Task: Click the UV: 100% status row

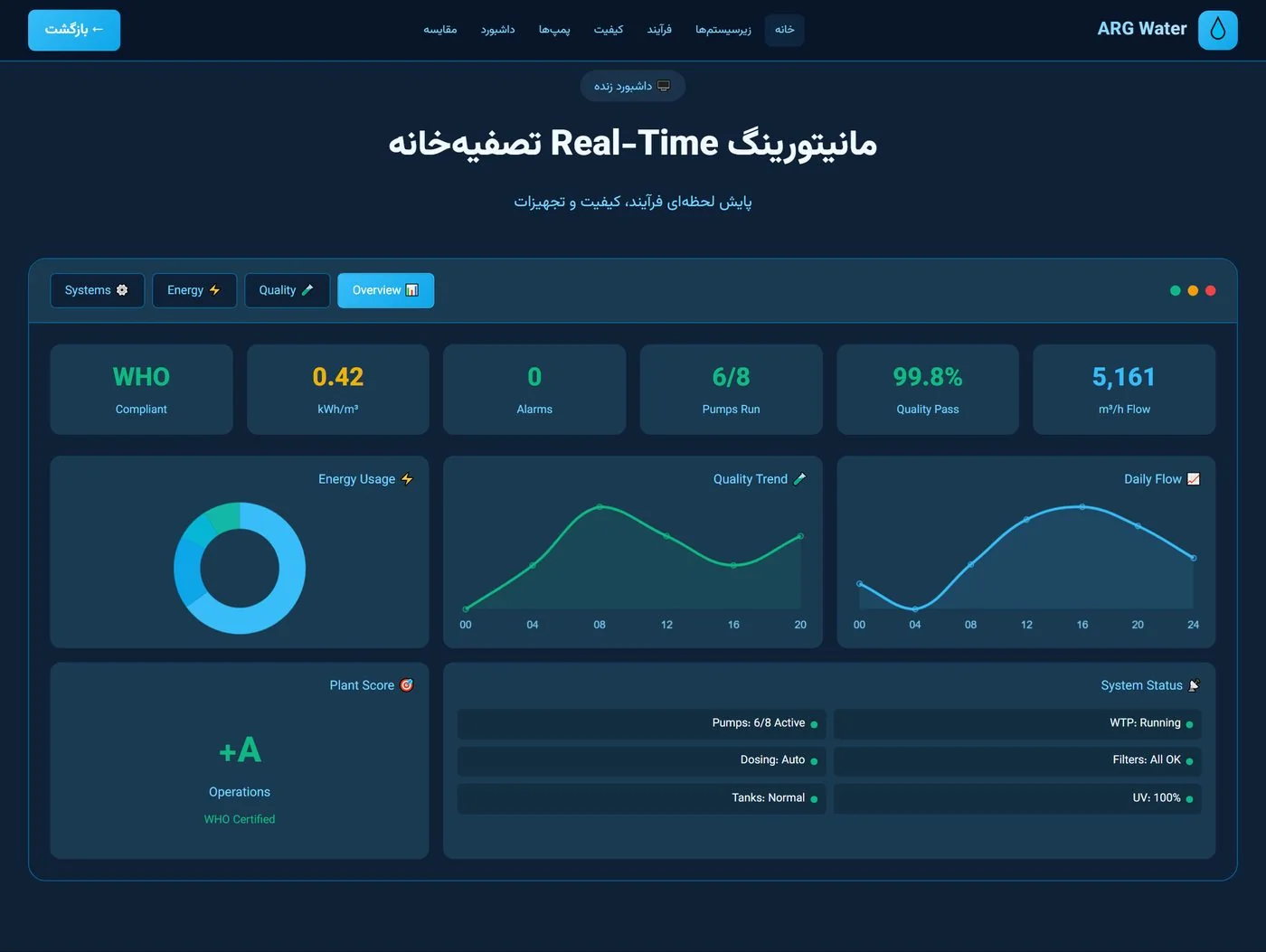Action: tap(1017, 798)
